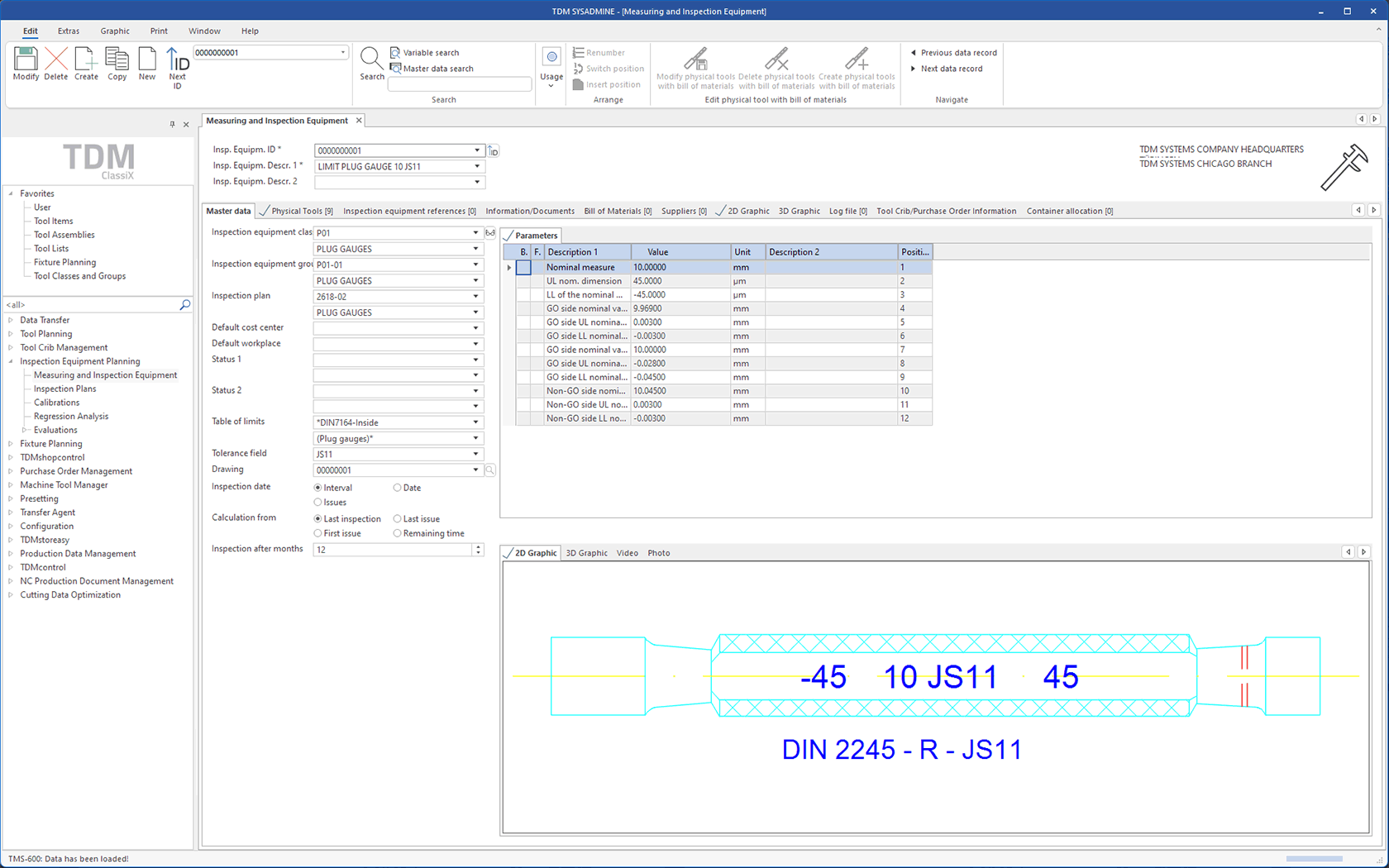
Task: Expand the Evaluations tree node
Action: (25, 430)
